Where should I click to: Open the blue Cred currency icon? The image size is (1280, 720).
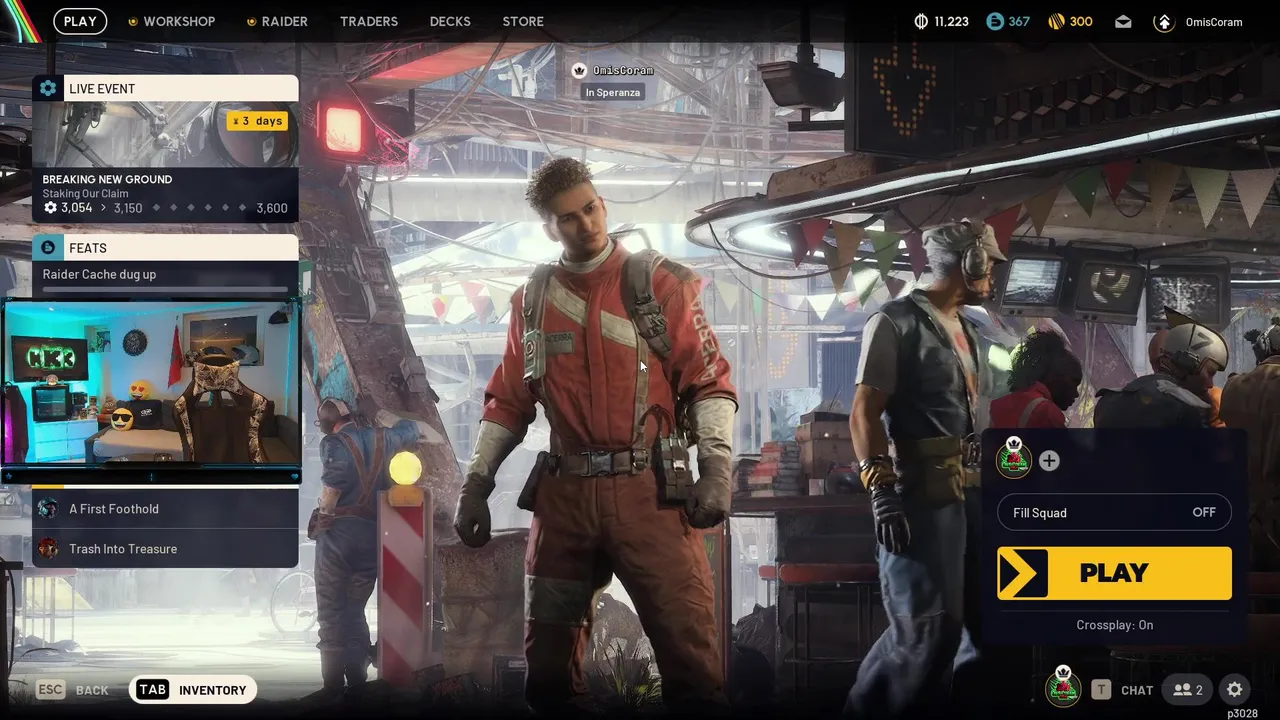point(994,21)
